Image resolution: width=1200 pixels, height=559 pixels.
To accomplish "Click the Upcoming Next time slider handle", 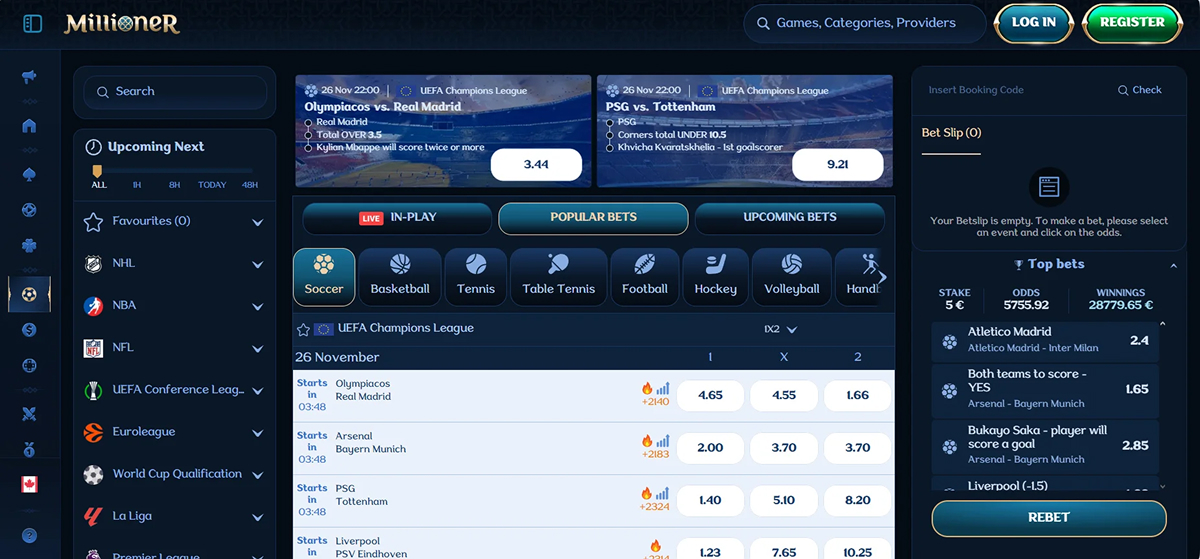I will coord(98,171).
